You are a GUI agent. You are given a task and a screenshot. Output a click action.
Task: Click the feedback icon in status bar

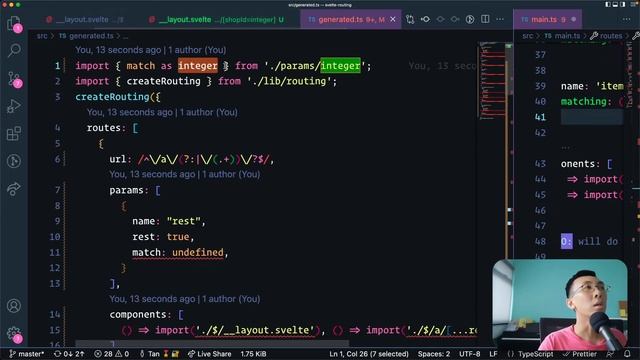[x=610, y=354]
